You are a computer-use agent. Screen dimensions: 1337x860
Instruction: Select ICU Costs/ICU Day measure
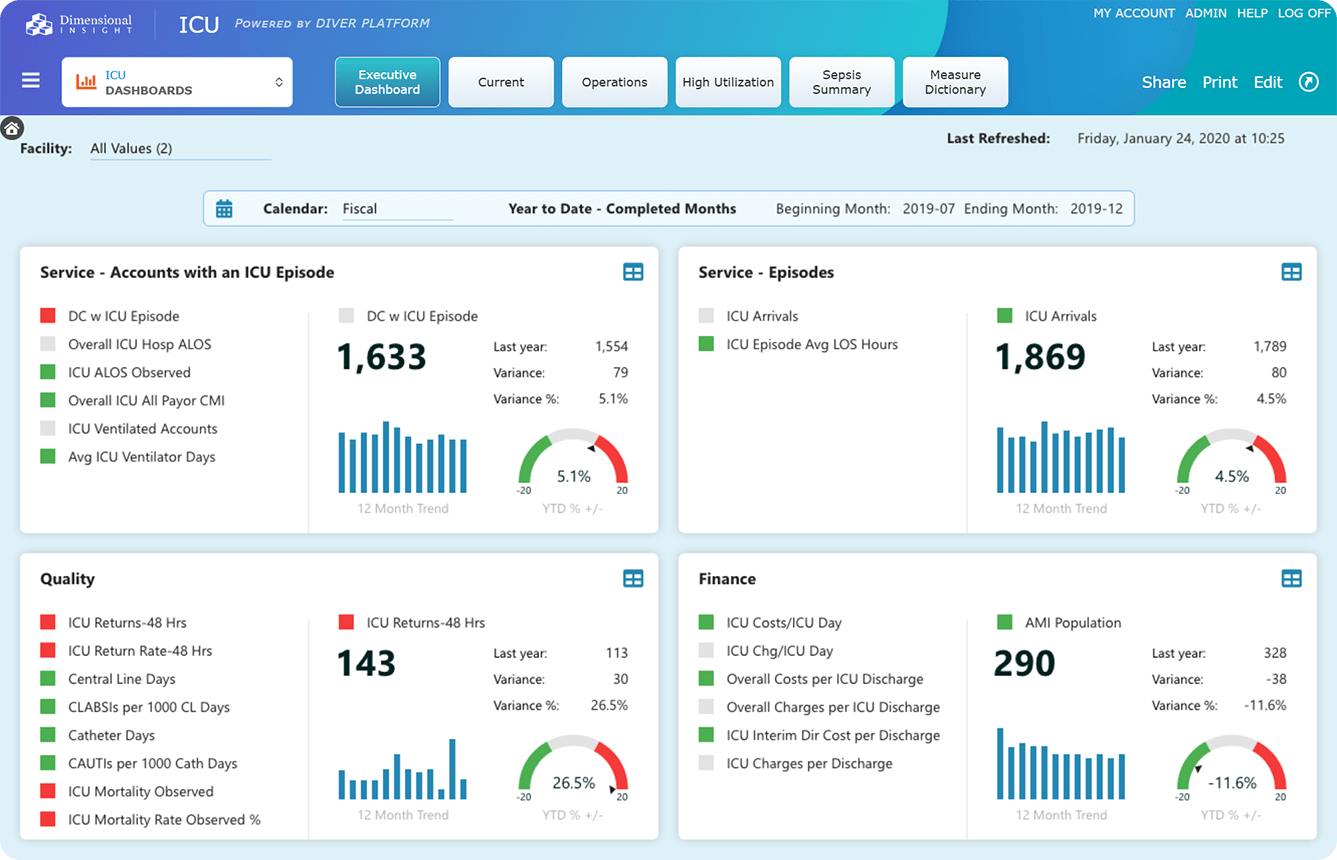point(783,622)
